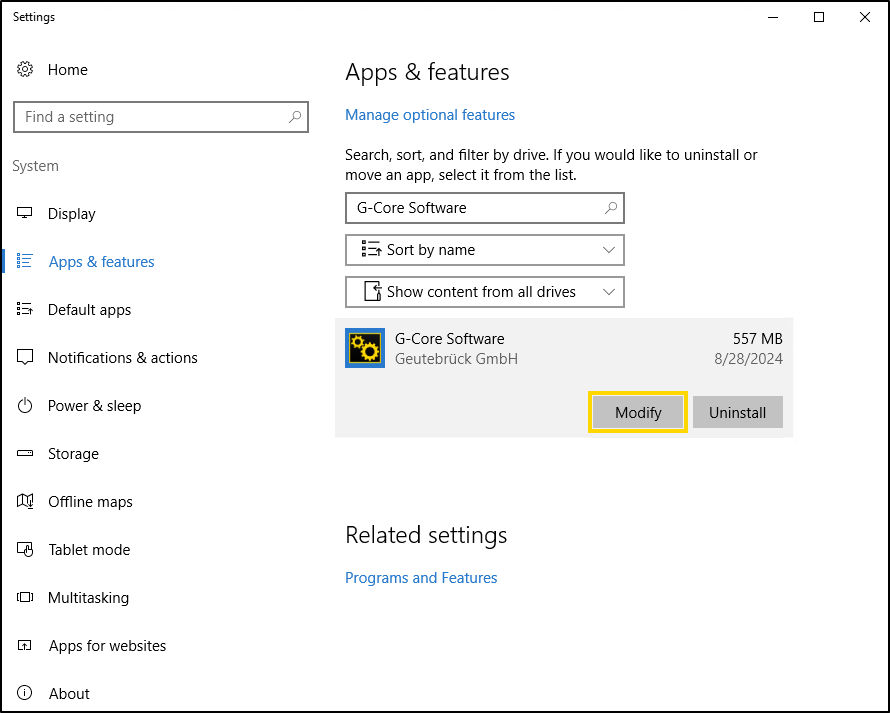
Task: Click the Apps for websites icon
Action: [24, 645]
